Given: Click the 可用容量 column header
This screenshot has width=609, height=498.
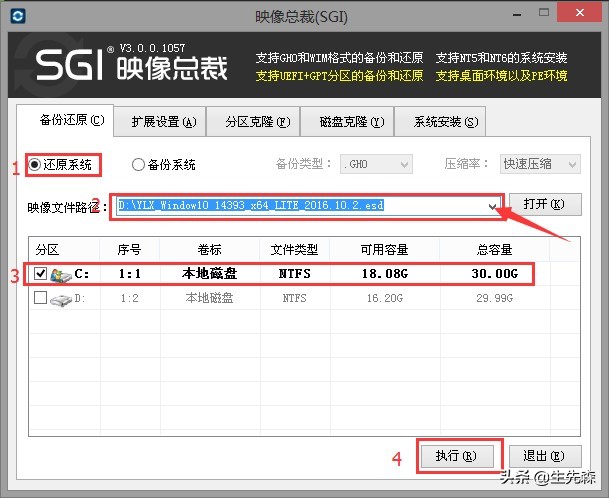Looking at the screenshot, I should click(385, 249).
